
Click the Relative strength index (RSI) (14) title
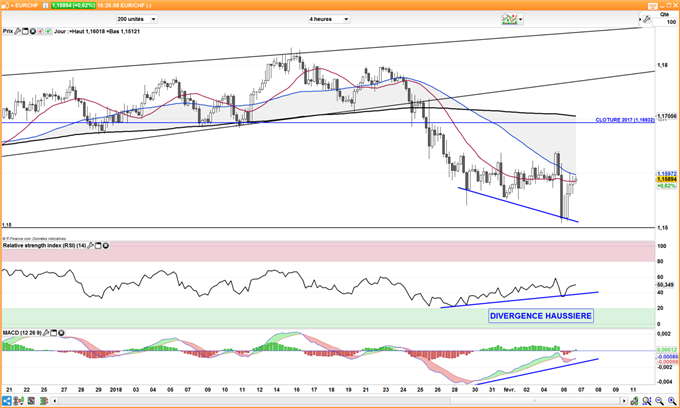pos(44,245)
